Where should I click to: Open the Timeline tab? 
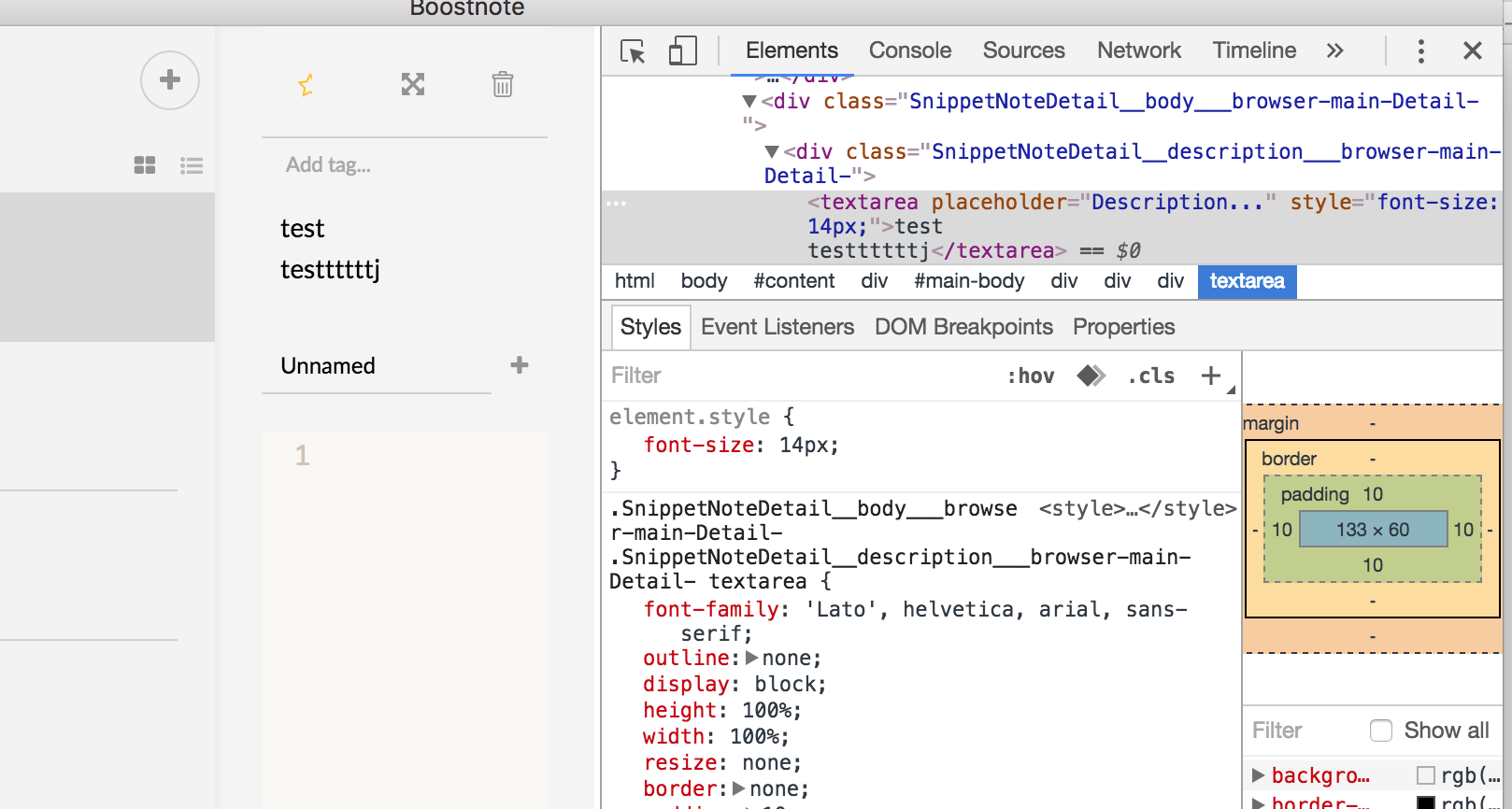tap(1254, 50)
